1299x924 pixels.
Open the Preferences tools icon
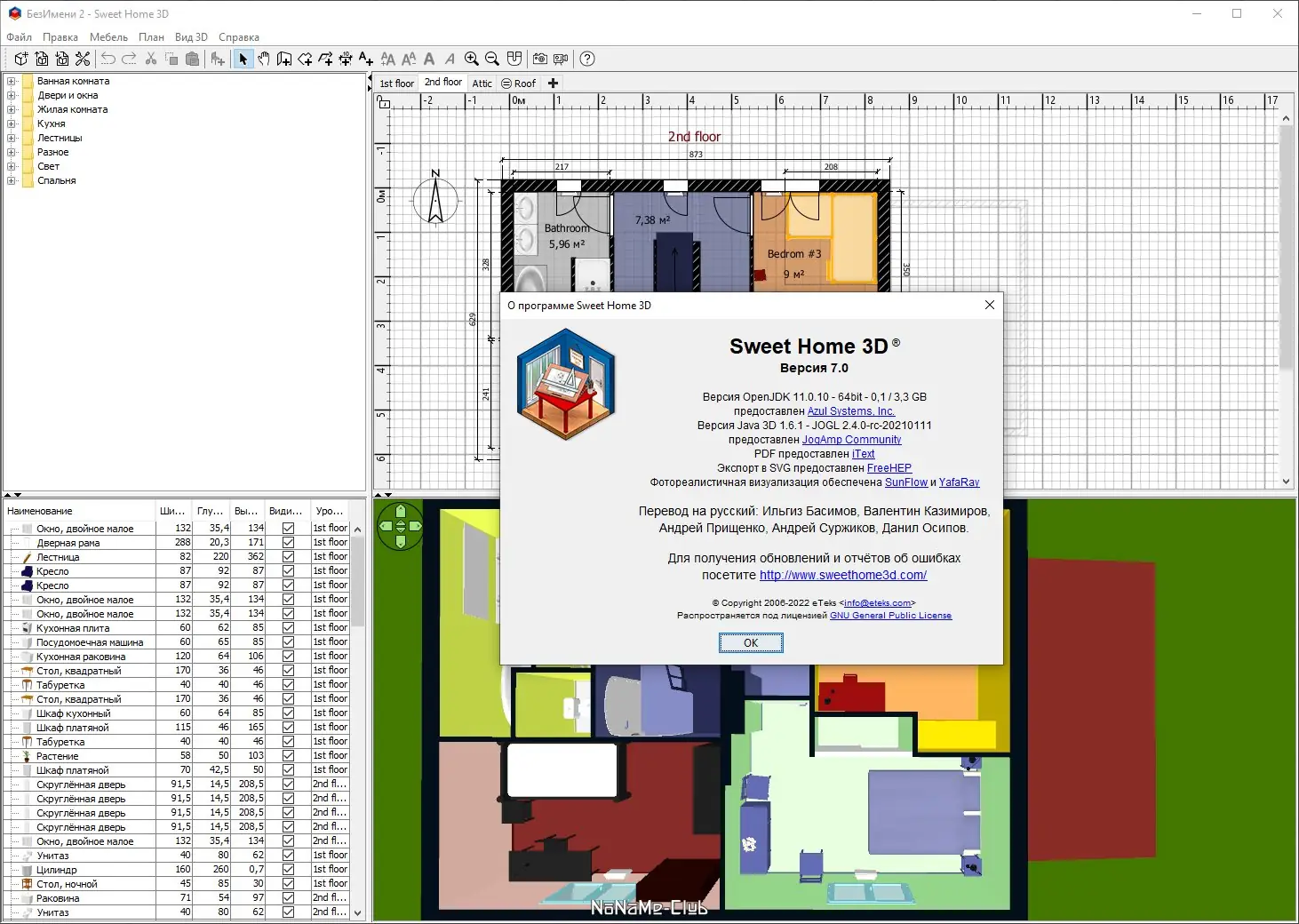(83, 59)
